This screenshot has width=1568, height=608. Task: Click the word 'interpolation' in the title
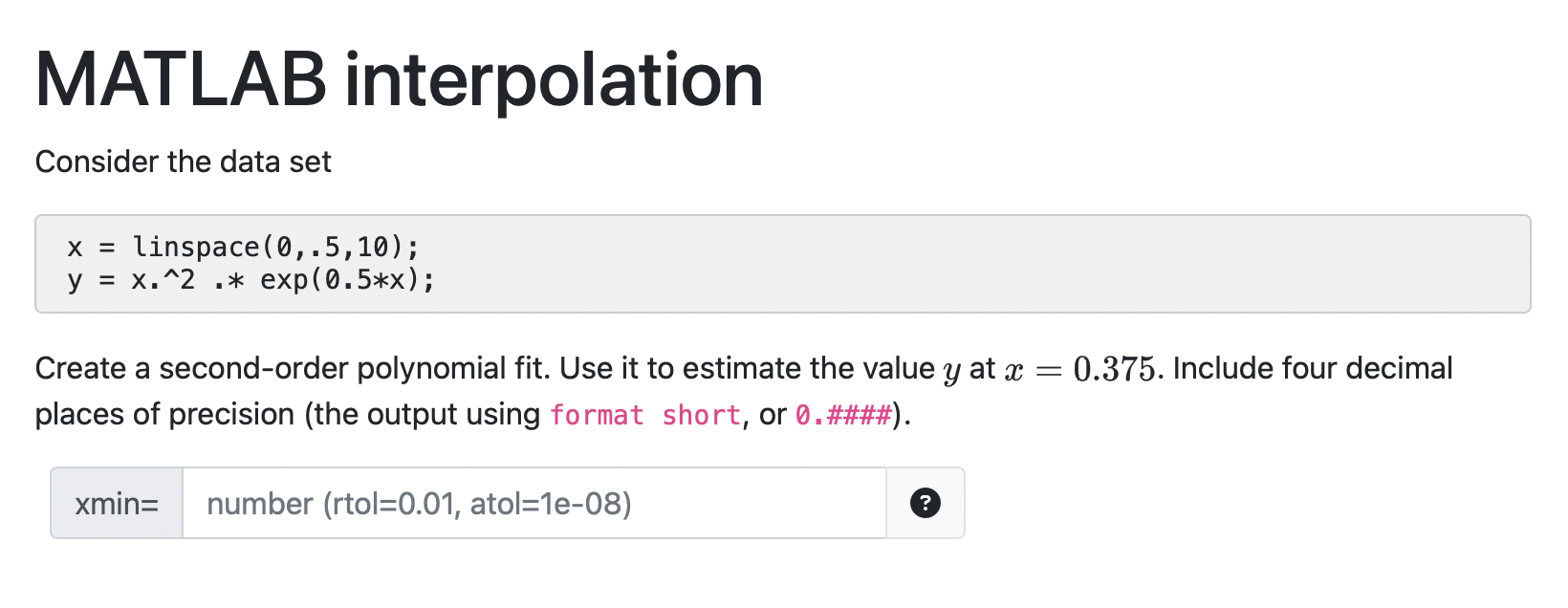click(x=554, y=80)
